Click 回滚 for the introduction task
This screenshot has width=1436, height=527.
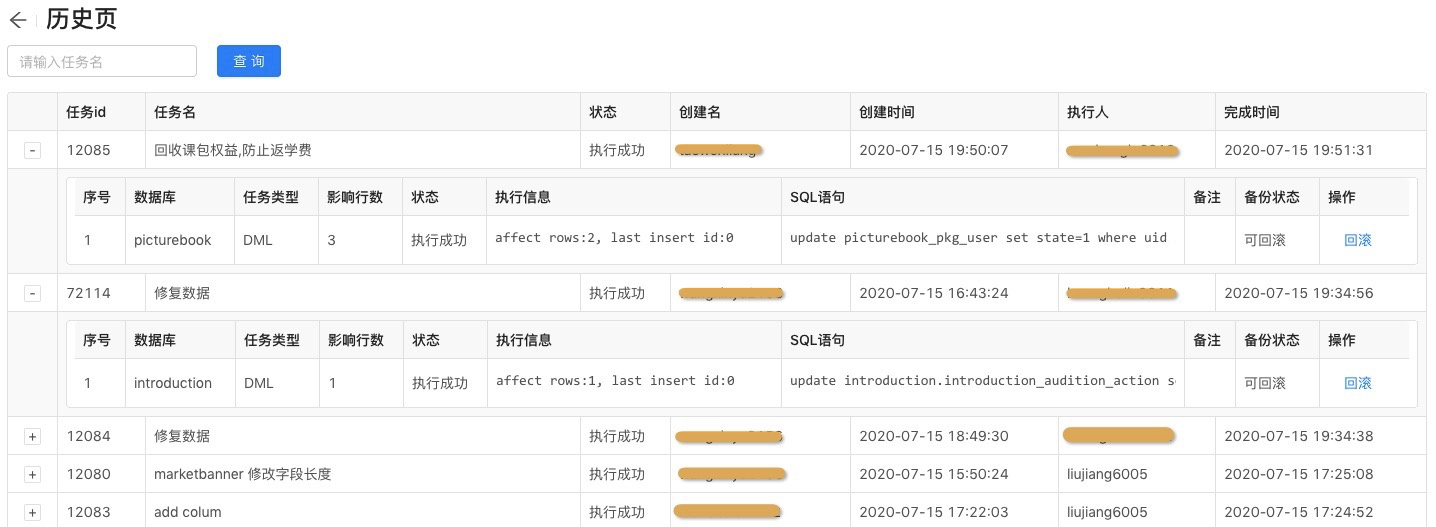pyautogui.click(x=1357, y=383)
